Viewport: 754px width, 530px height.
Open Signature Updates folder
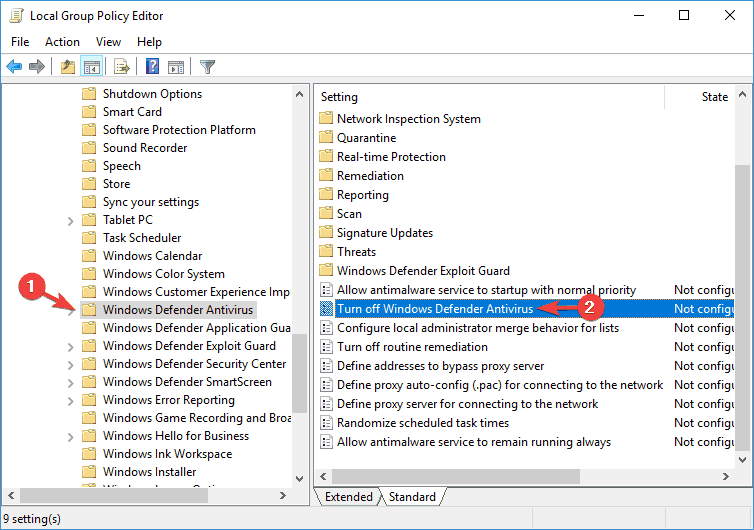pos(385,233)
